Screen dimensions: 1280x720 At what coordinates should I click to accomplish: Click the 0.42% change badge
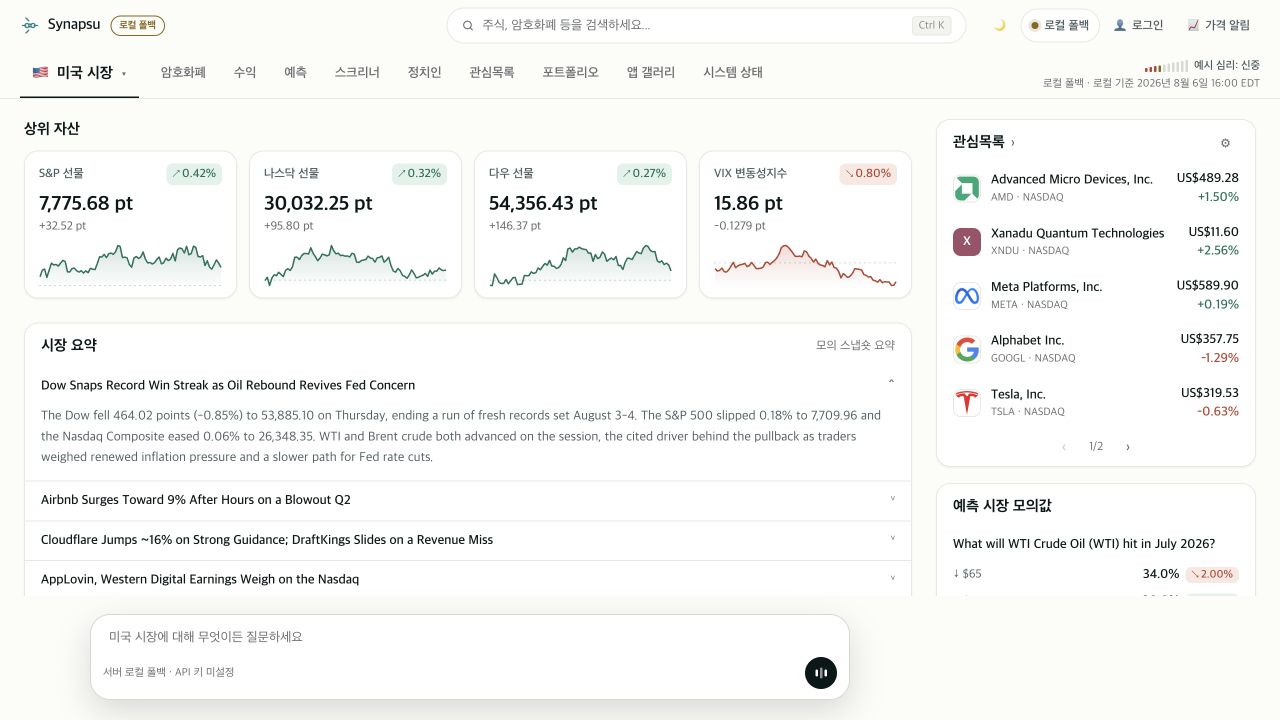(x=194, y=173)
